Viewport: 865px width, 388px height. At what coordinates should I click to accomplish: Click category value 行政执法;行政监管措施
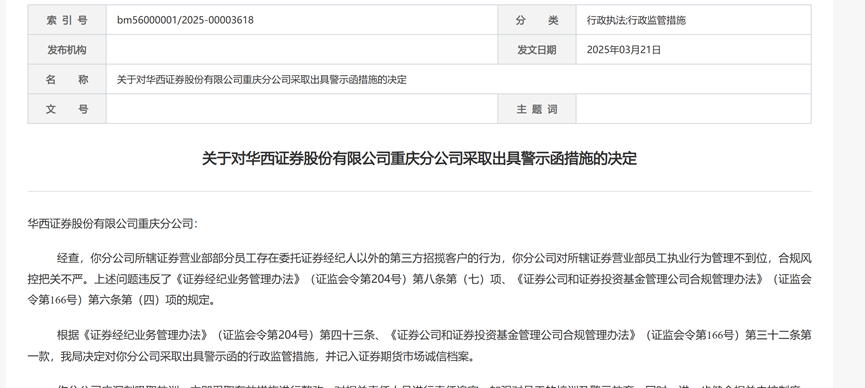point(636,20)
